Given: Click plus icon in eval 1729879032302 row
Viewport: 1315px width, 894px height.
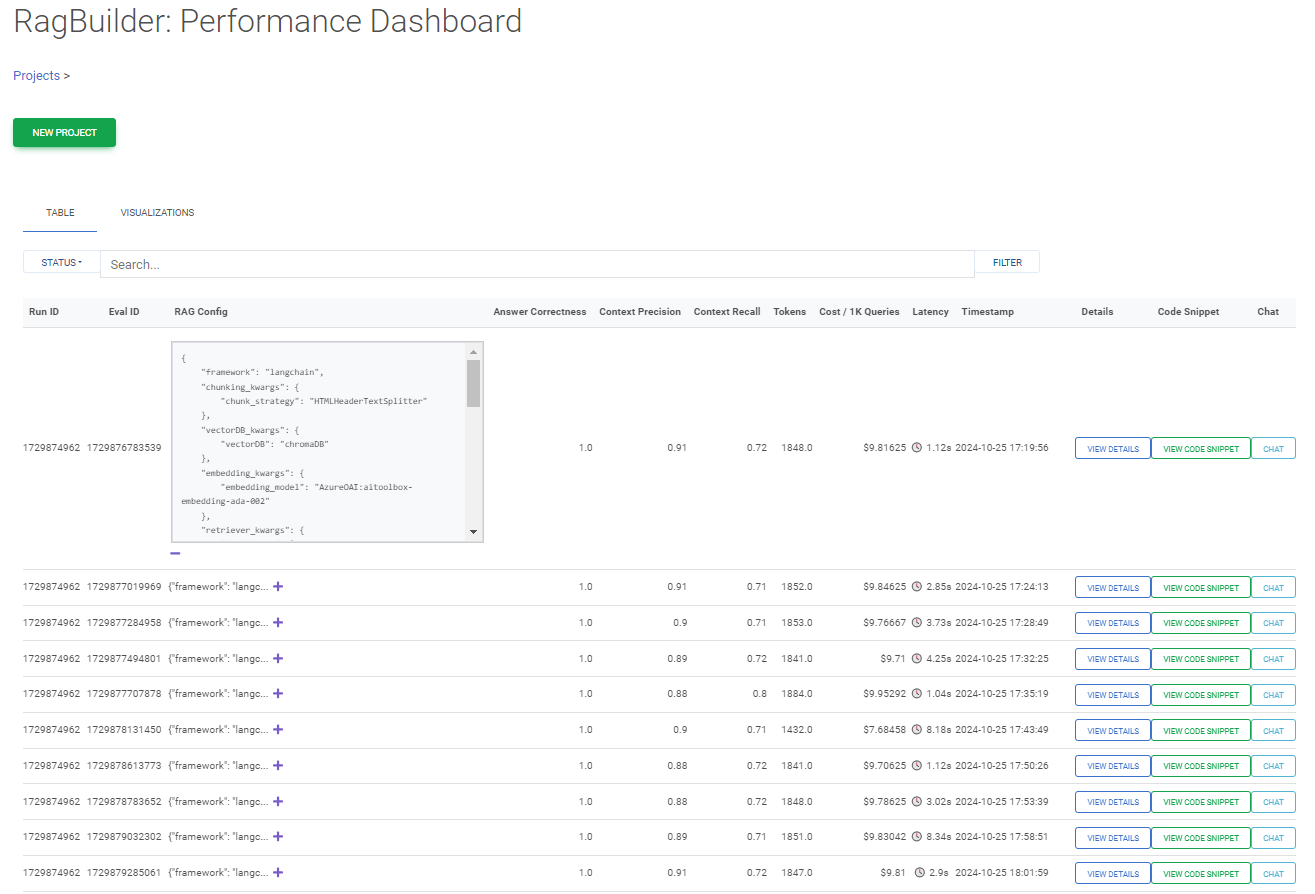Looking at the screenshot, I should tap(278, 837).
